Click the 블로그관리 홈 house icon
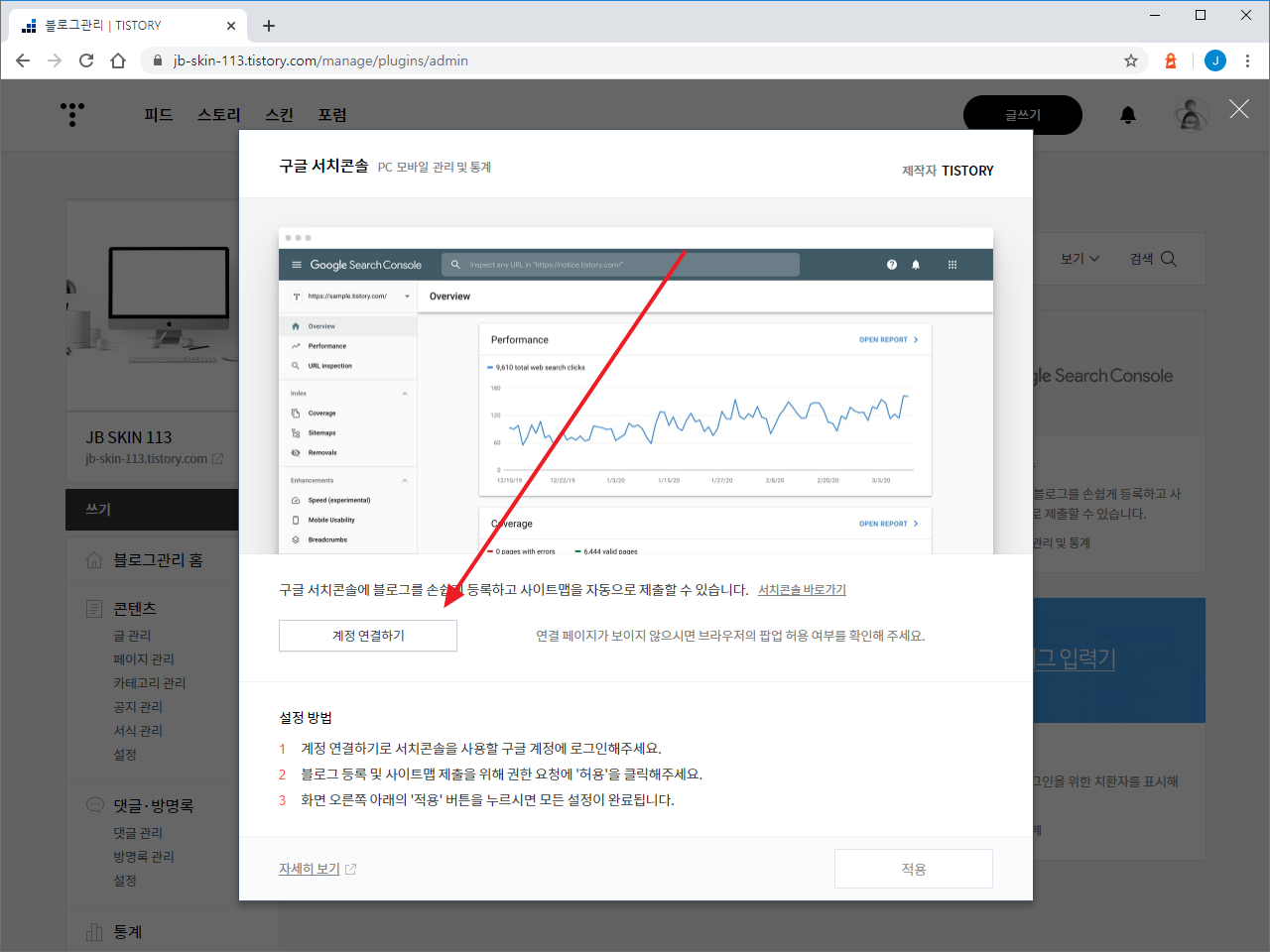 (x=94, y=560)
